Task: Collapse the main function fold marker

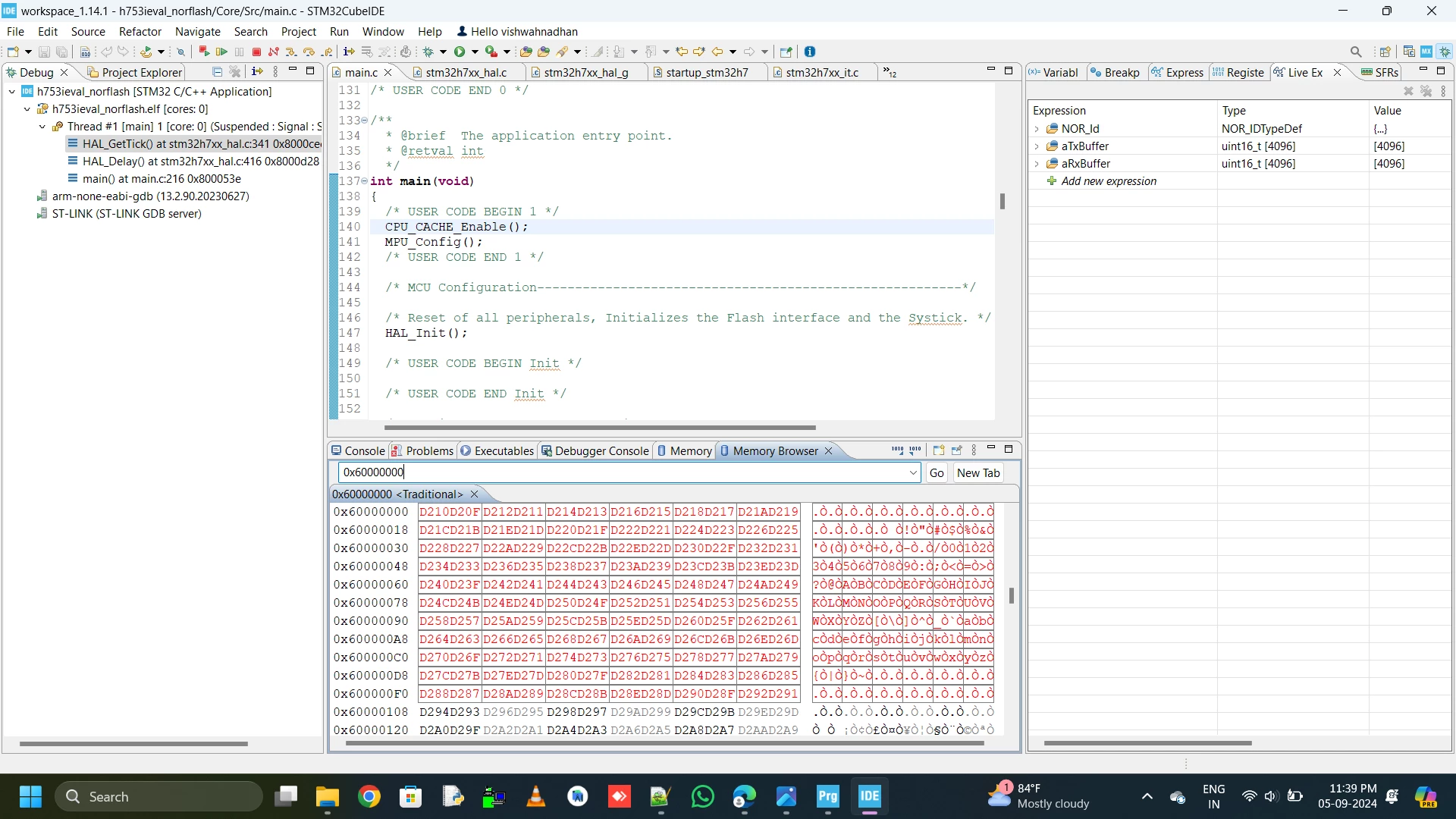Action: [x=365, y=181]
